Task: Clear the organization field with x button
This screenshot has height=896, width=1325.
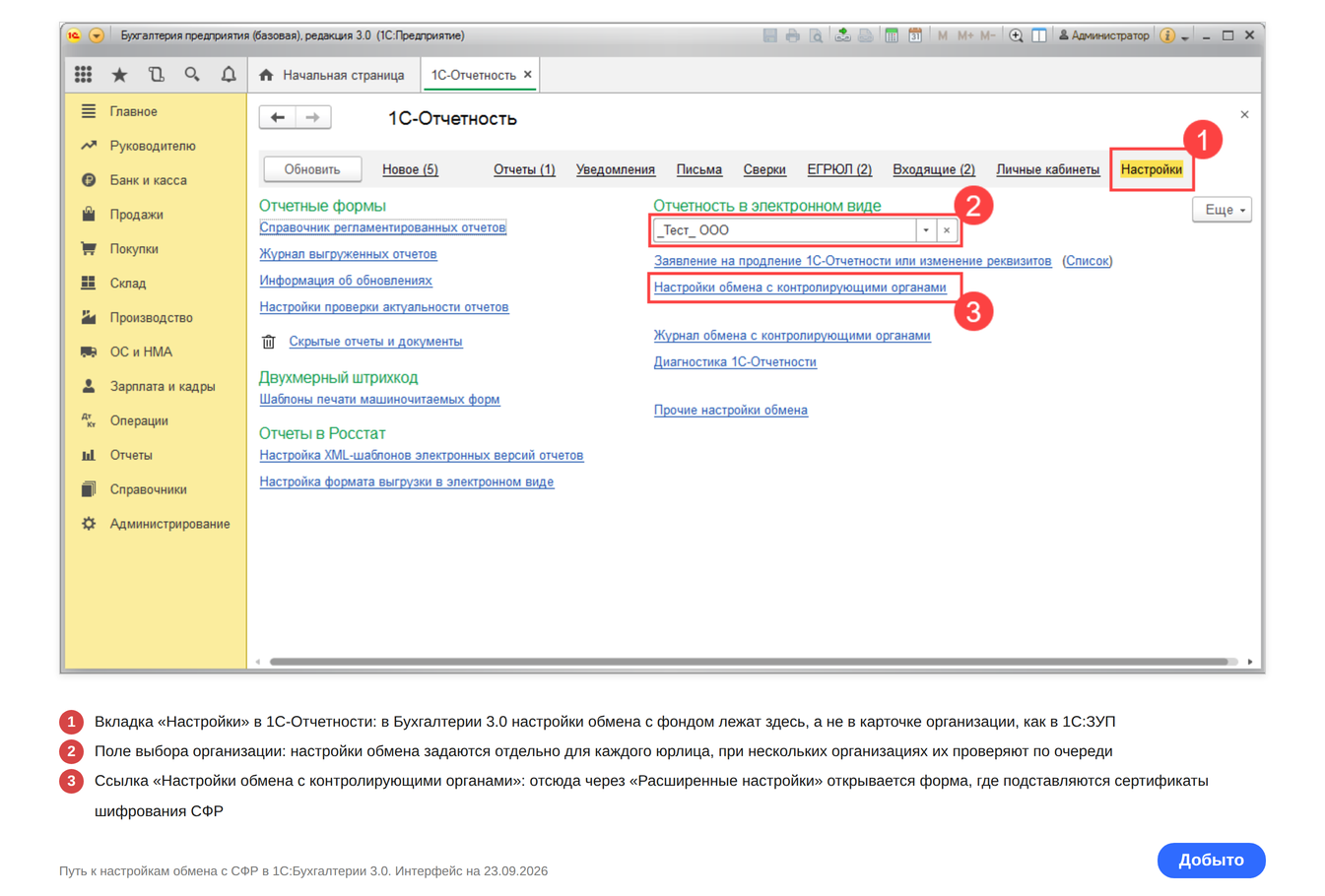Action: [x=947, y=230]
